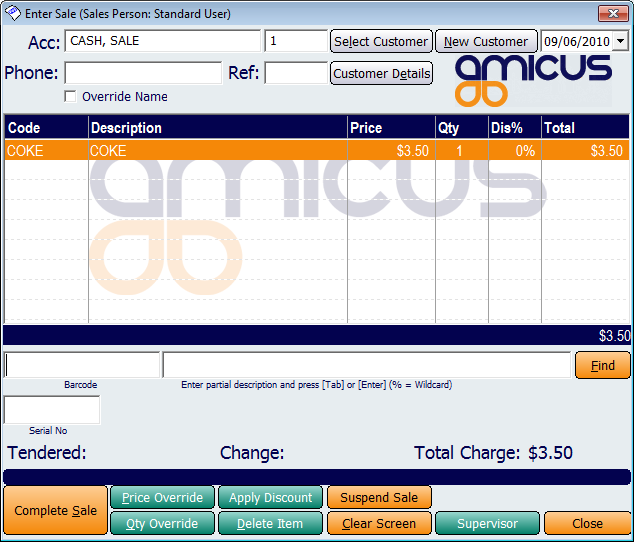Choose Price Override

pyautogui.click(x=162, y=498)
